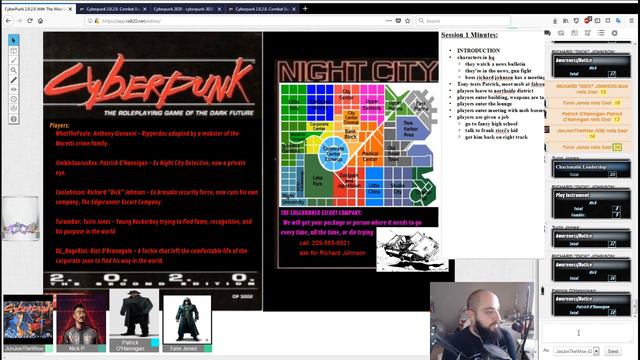
Task: Close the Cyberpunk 2020 third tab
Action: [x=219, y=9]
